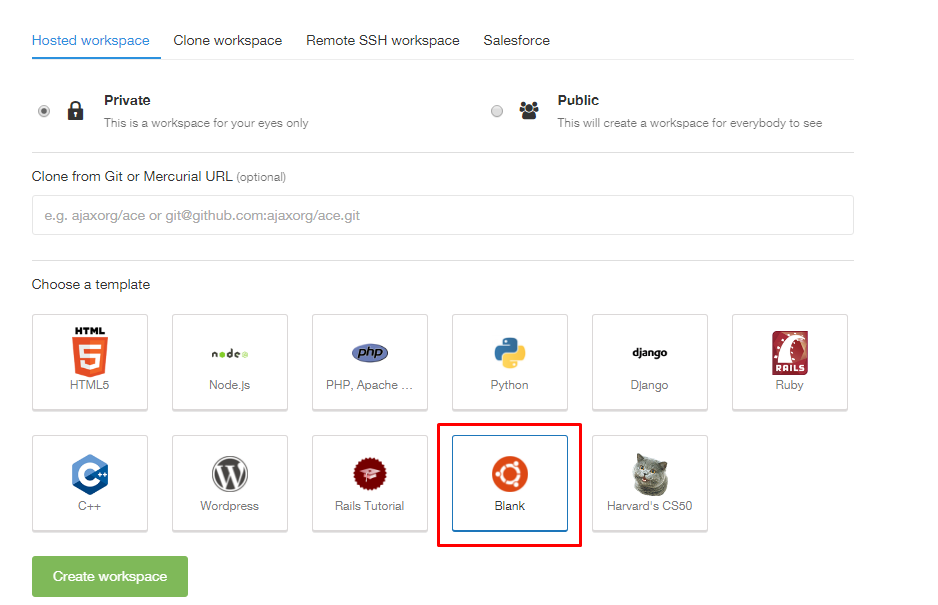Image resolution: width=938 pixels, height=605 pixels.
Task: Click 'This is a workspace for your eyes only'
Action: [206, 123]
